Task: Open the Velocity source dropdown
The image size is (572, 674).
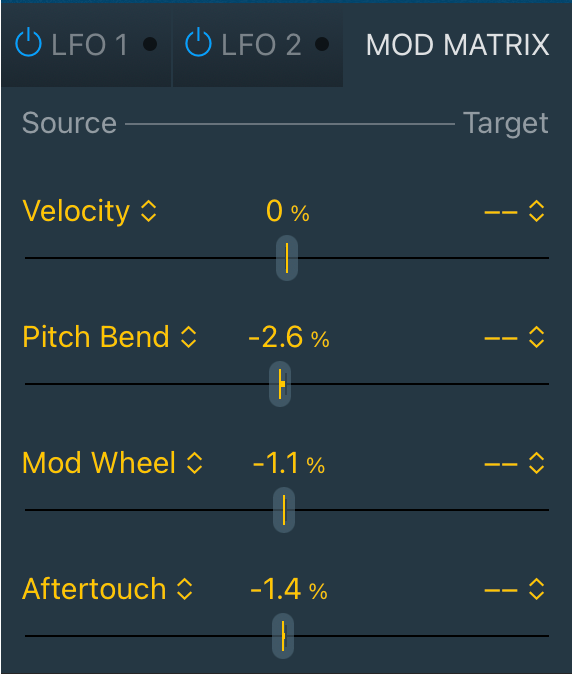Action: [x=89, y=211]
